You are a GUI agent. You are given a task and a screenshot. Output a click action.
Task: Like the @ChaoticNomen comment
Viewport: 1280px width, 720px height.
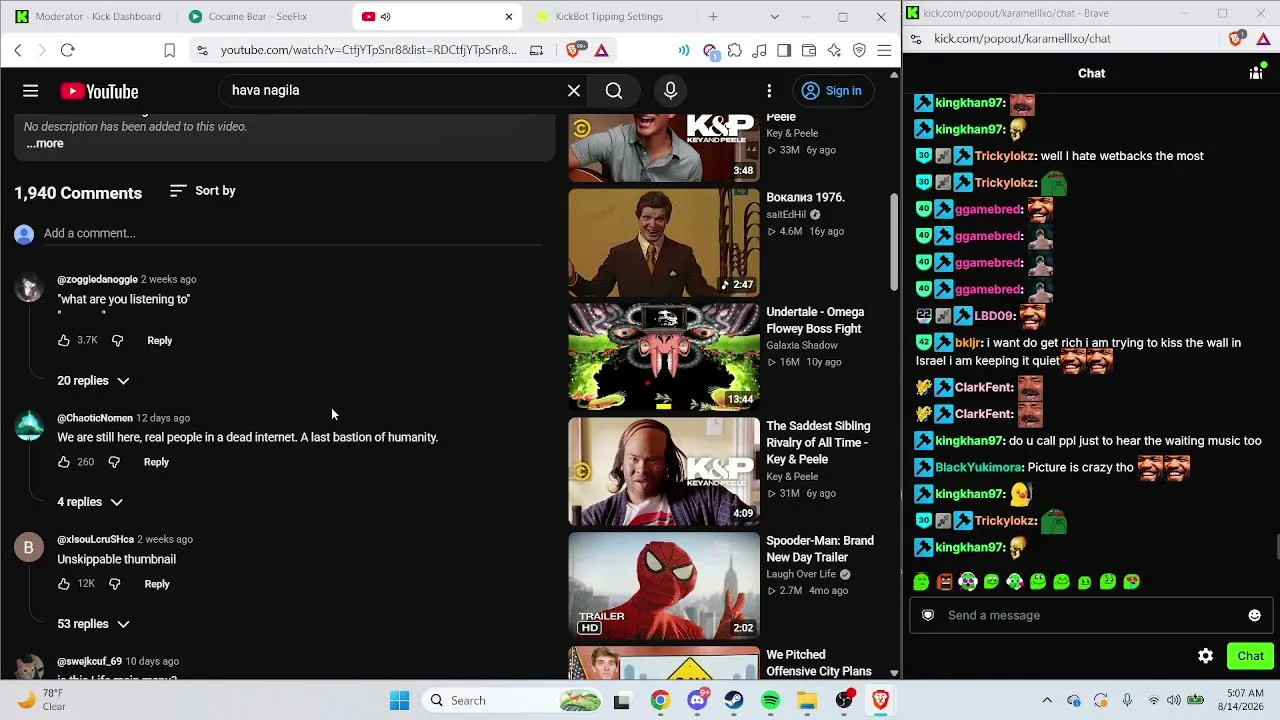(64, 462)
